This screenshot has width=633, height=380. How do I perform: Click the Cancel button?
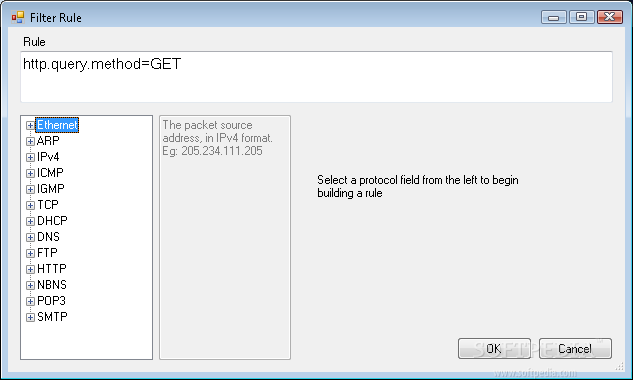point(575,349)
